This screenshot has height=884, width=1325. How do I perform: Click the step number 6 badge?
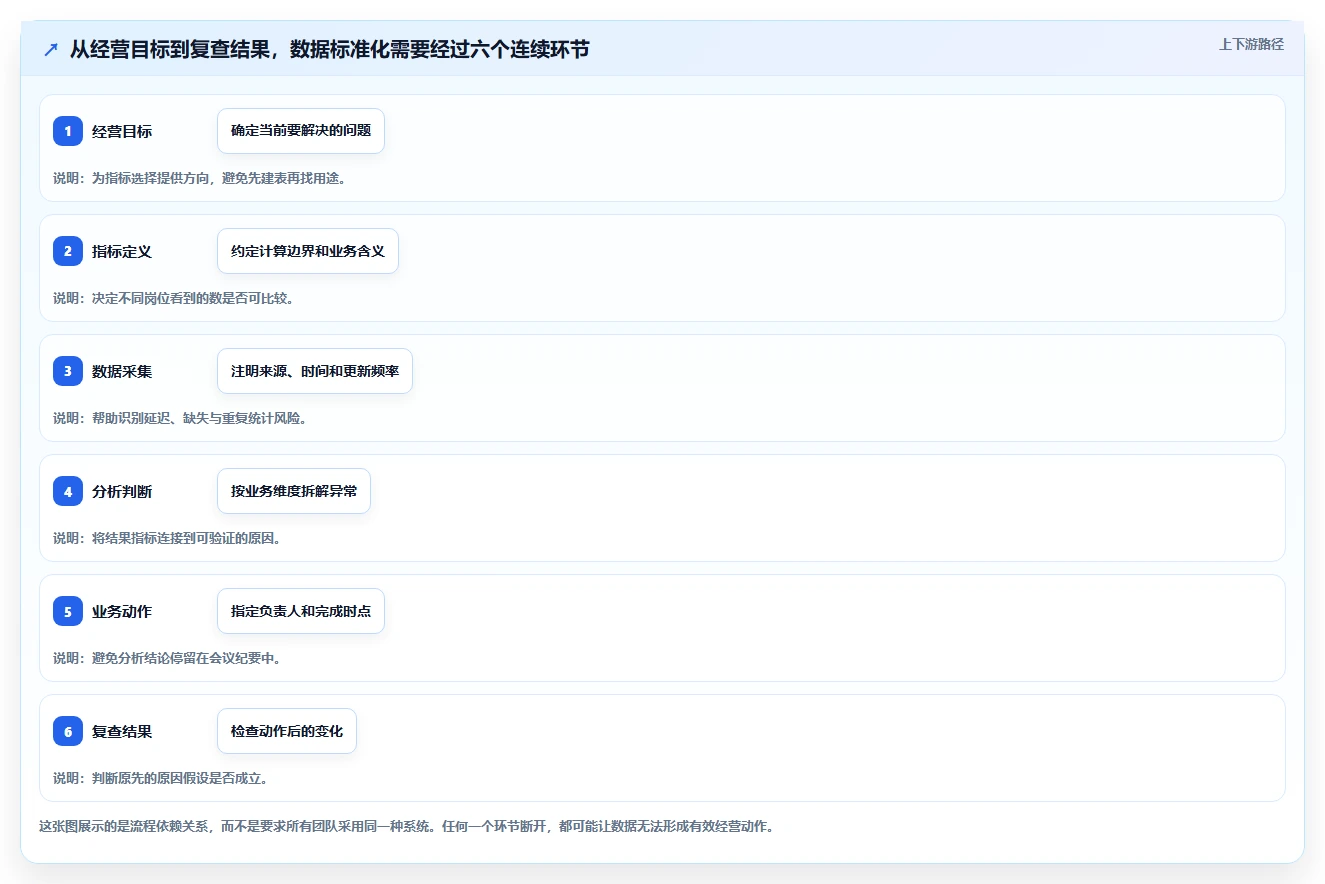click(x=68, y=731)
